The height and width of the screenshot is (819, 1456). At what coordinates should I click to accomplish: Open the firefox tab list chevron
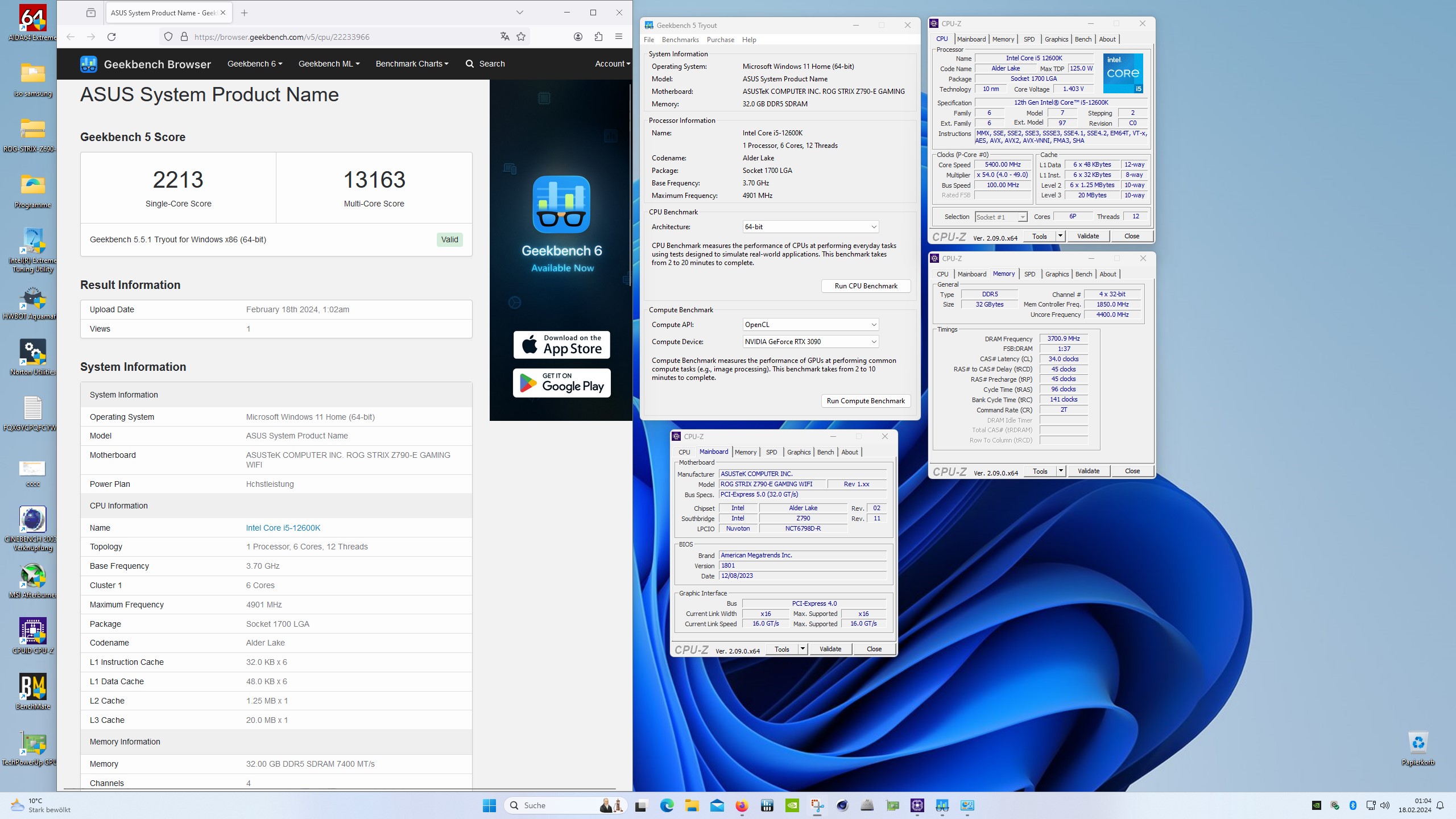519,13
